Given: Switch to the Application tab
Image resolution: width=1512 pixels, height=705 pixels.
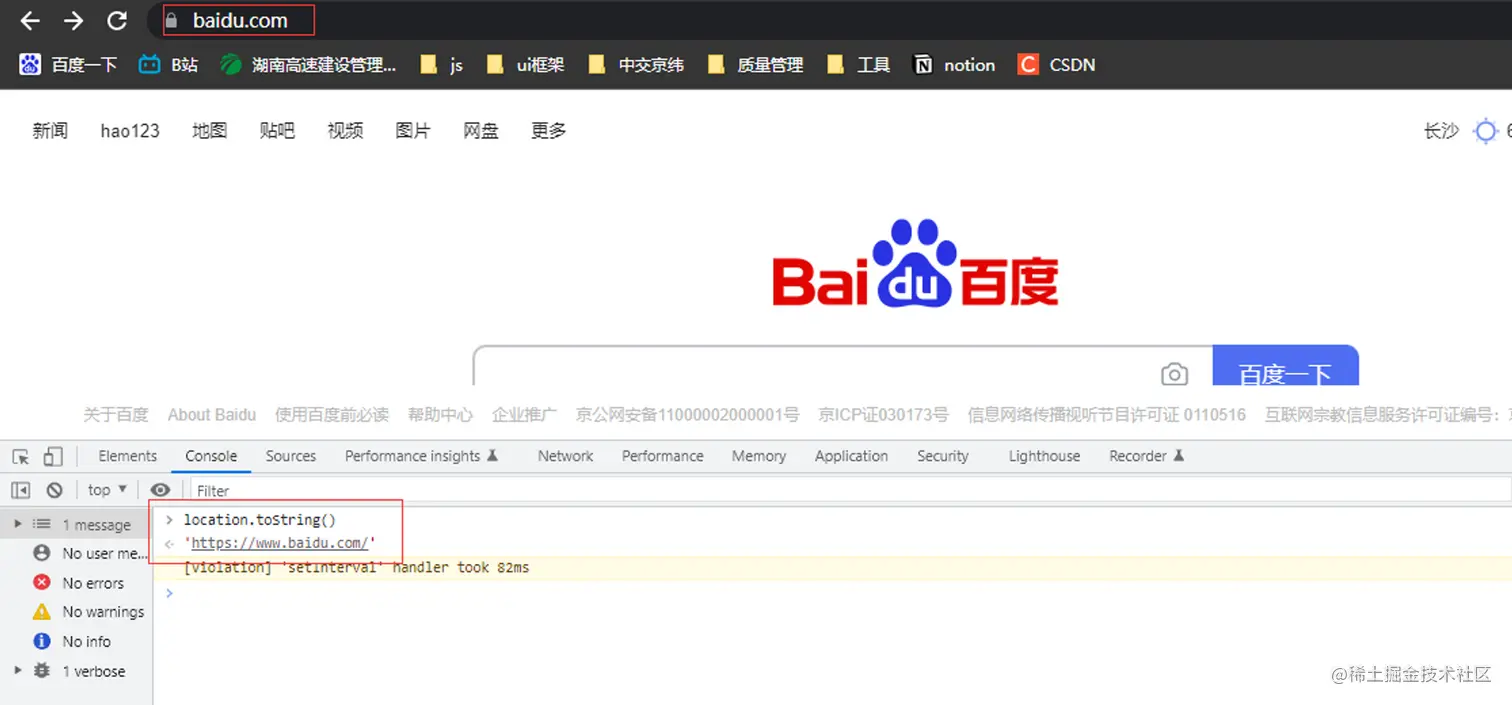Looking at the screenshot, I should (x=851, y=456).
